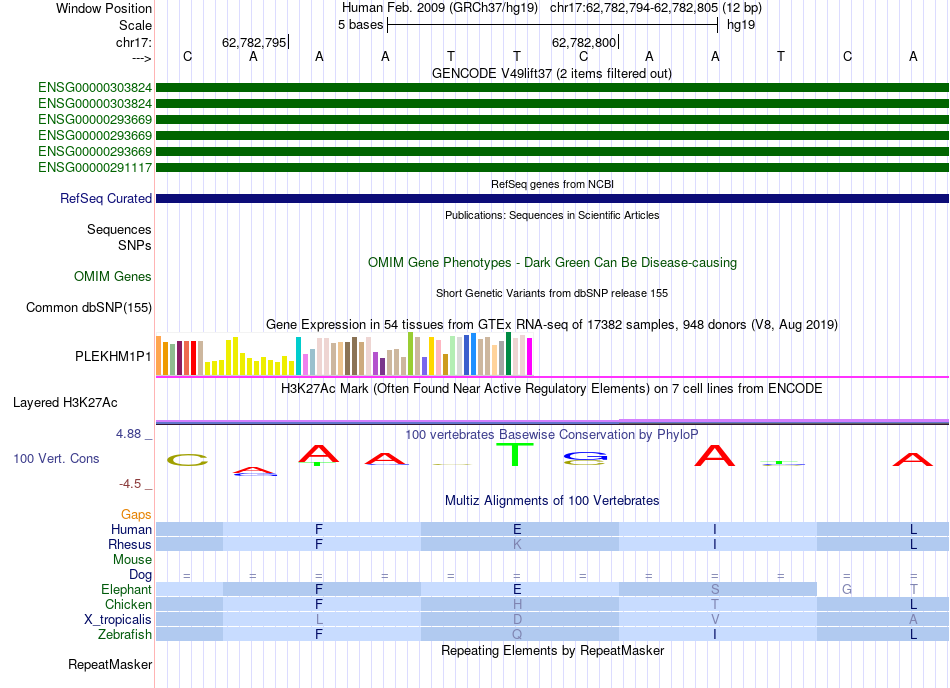This screenshot has height=688, width=950.
Task: Click the SNPs track label
Action: pyautogui.click(x=135, y=245)
